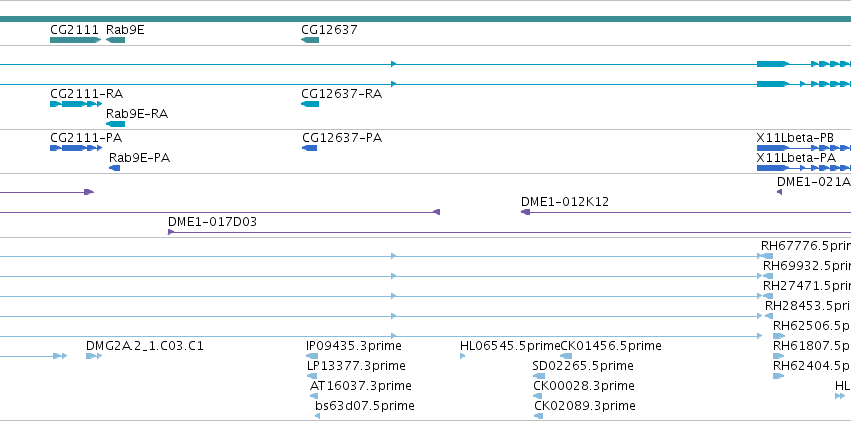
Task: Select the X11Lbeta-PB feature
Action: pos(804,148)
